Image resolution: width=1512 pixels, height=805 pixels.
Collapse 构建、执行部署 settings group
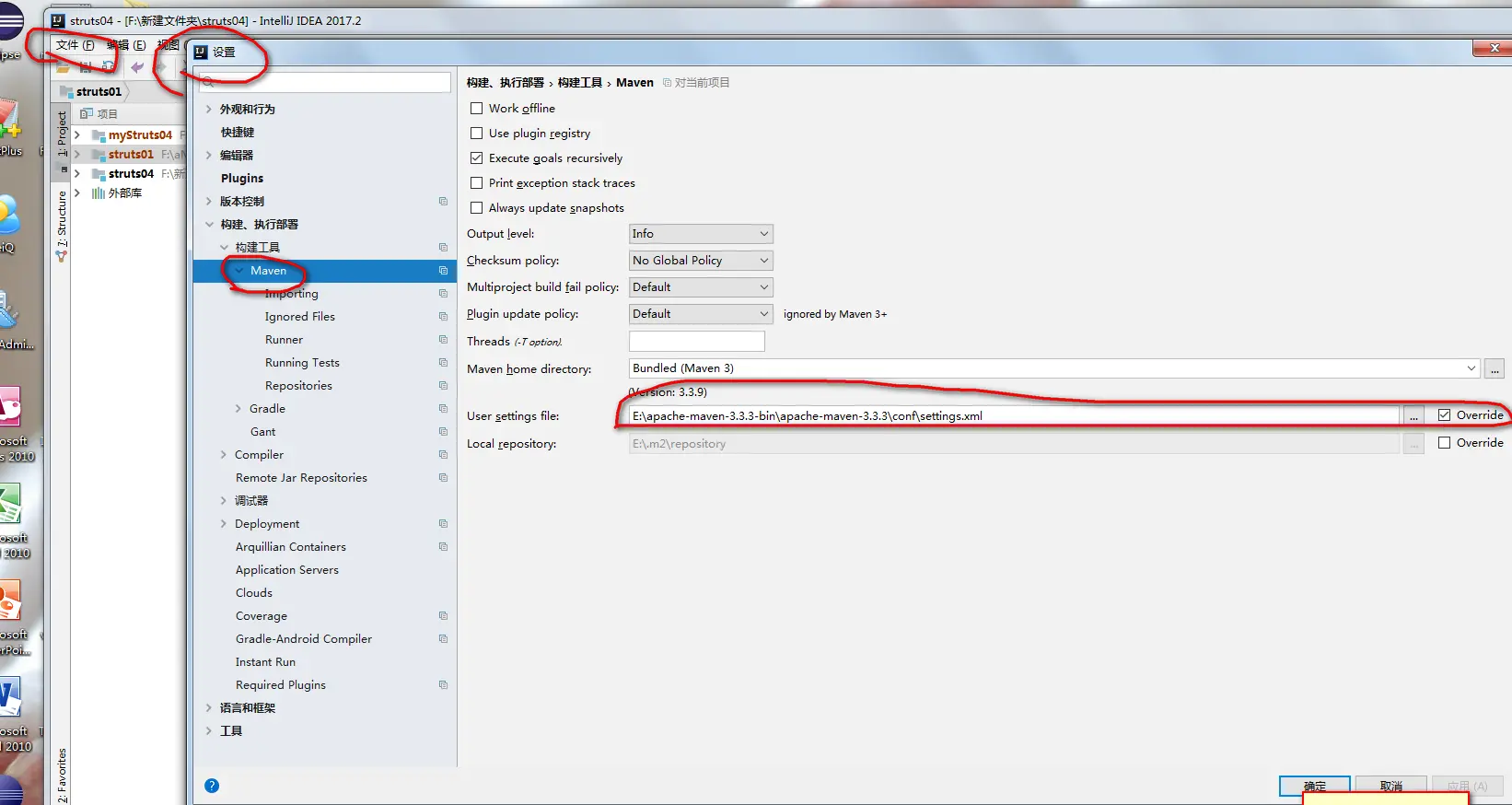[x=209, y=224]
